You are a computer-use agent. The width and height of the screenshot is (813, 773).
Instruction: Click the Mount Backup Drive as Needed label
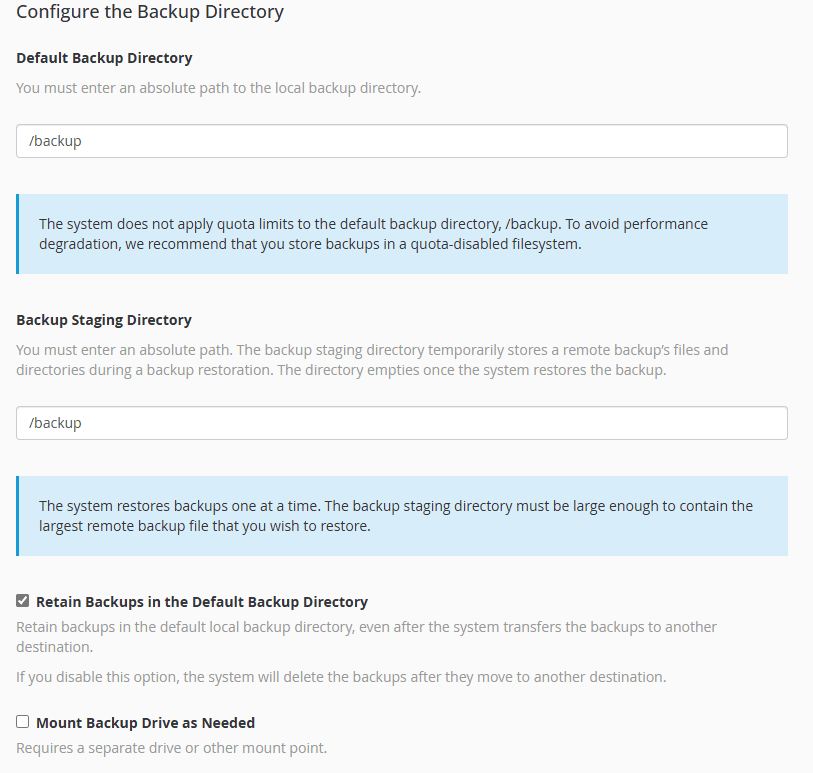click(145, 723)
